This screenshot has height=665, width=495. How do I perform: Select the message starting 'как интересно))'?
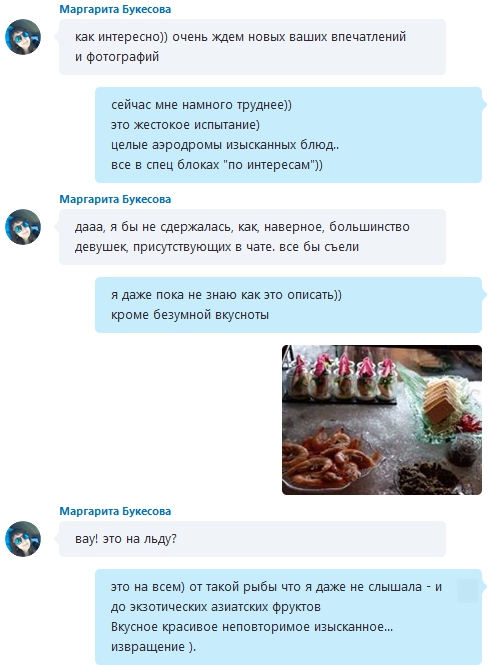click(x=252, y=47)
